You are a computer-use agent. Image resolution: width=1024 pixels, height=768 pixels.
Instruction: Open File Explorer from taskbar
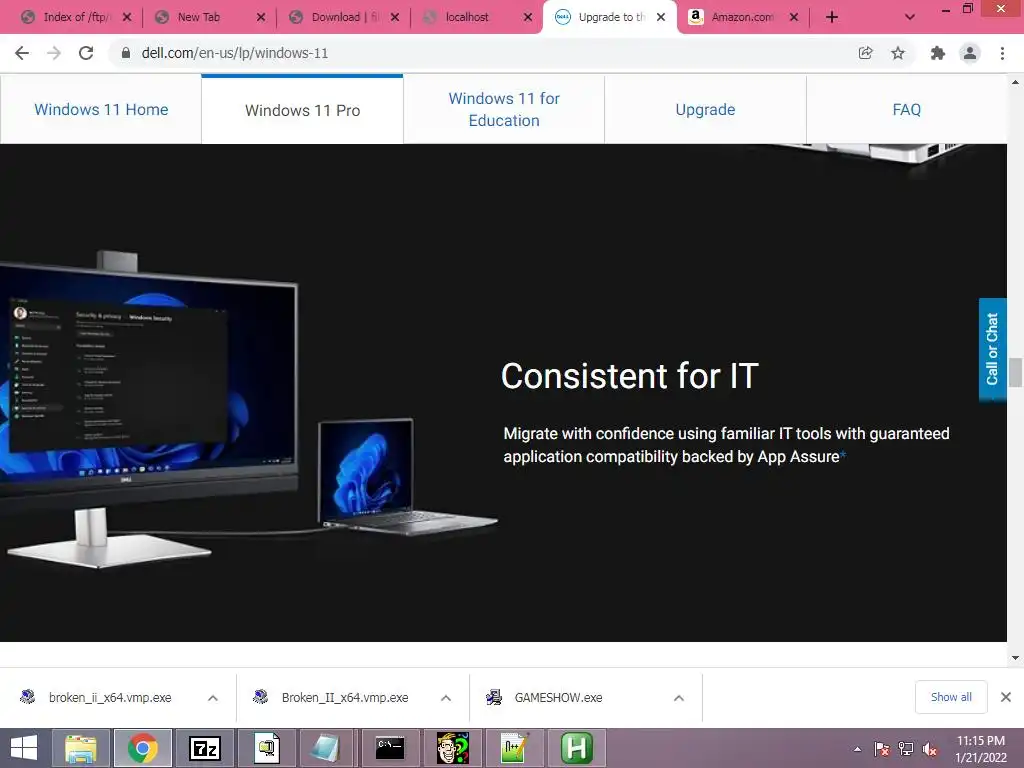(x=81, y=748)
